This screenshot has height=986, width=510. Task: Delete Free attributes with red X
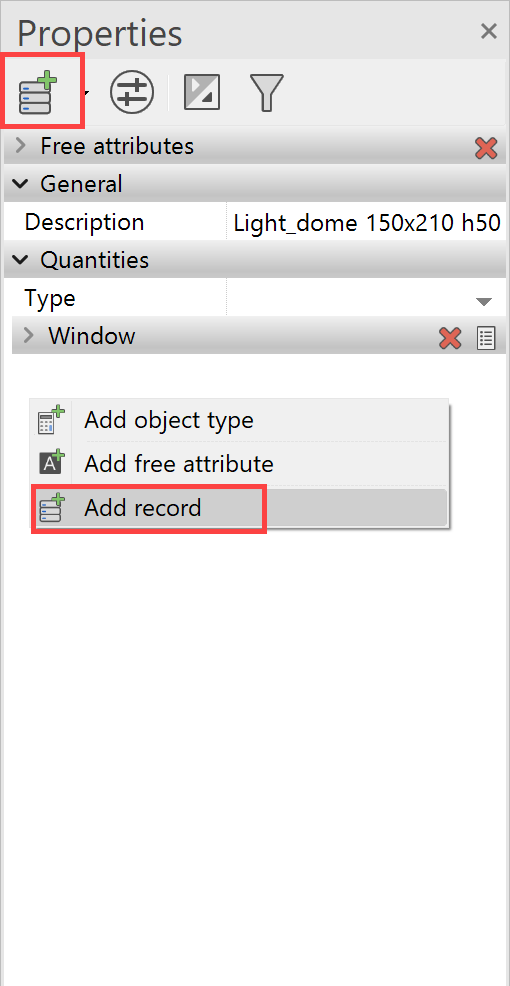click(x=486, y=147)
